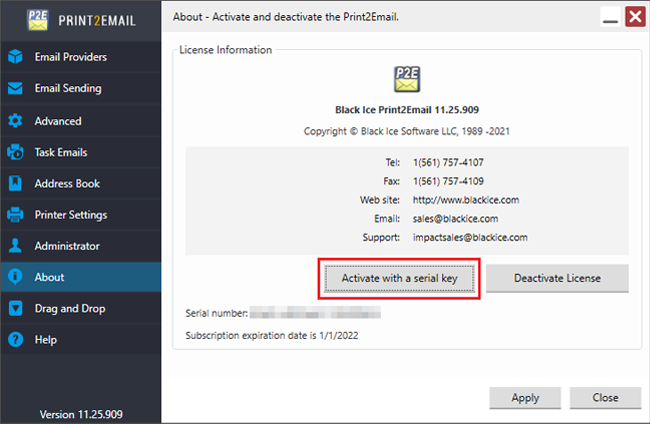
Task: Open the Advanced menu item
Action: 81,121
